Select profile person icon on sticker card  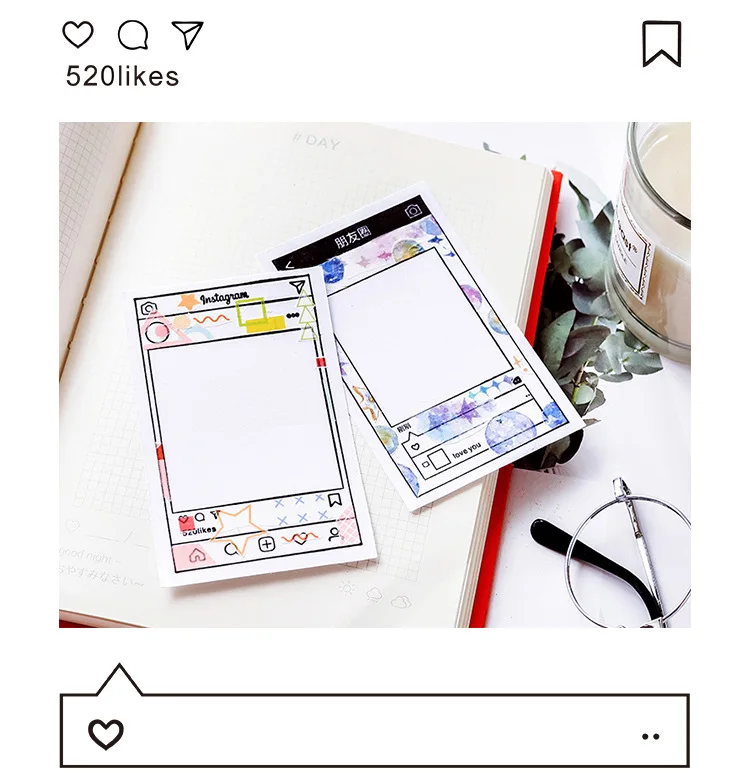[x=334, y=534]
